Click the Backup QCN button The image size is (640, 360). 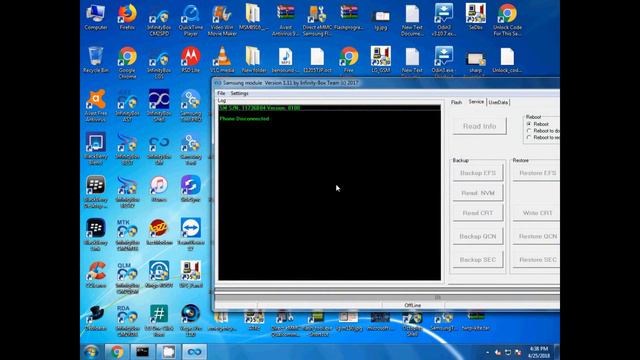click(478, 236)
